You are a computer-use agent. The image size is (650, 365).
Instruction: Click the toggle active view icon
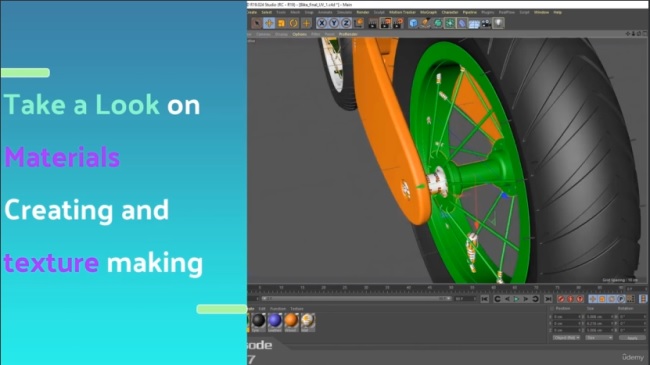(645, 34)
